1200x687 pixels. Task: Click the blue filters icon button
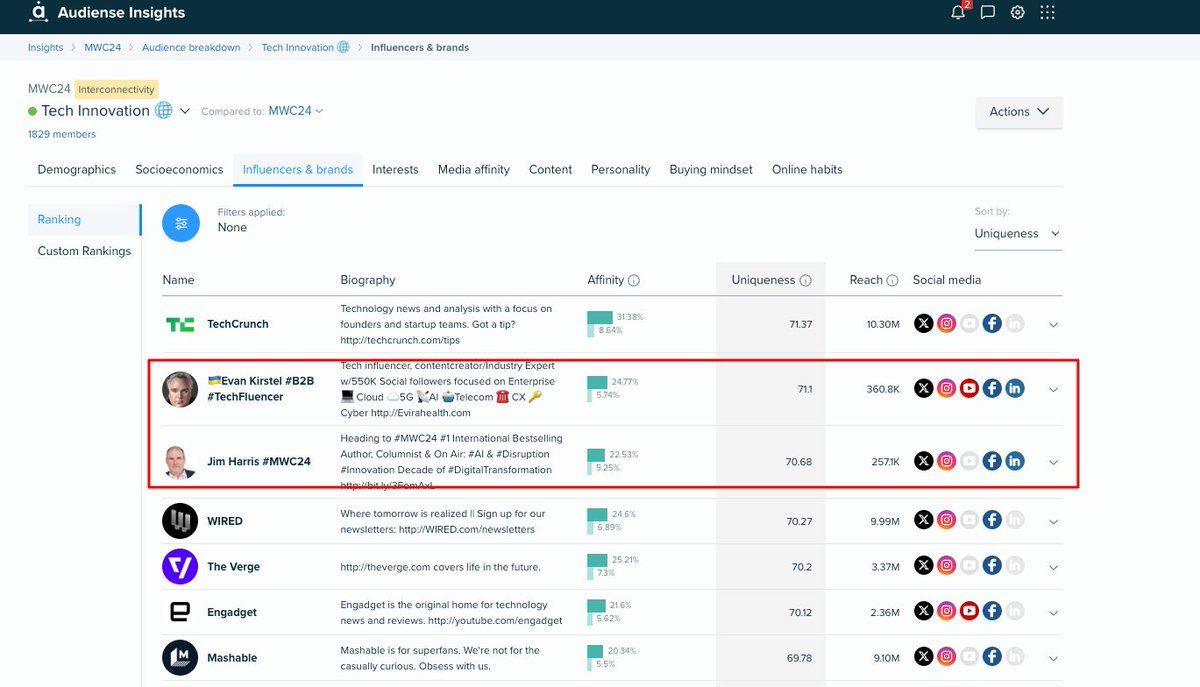181,223
